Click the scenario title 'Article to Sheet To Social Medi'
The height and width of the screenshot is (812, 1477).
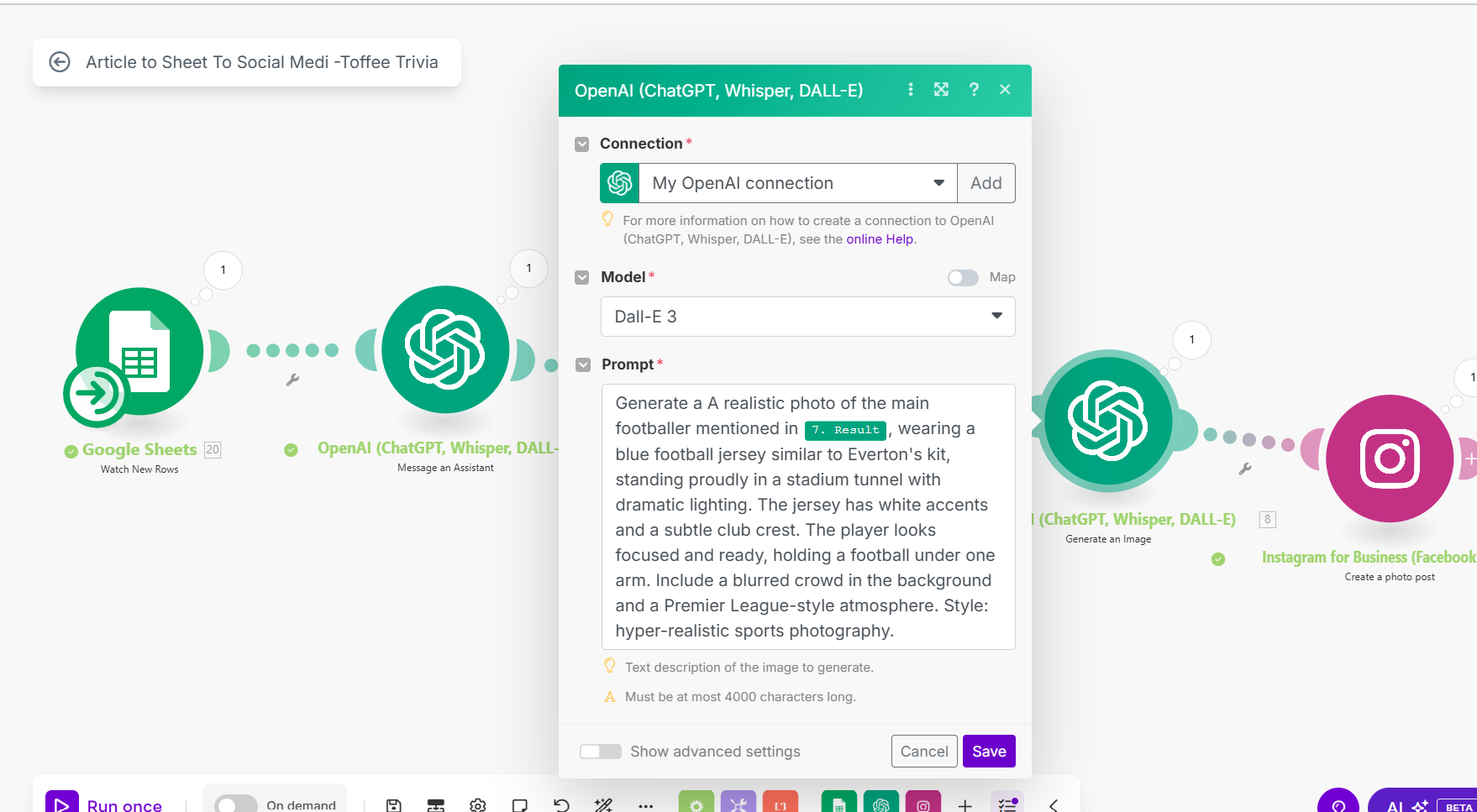point(262,62)
